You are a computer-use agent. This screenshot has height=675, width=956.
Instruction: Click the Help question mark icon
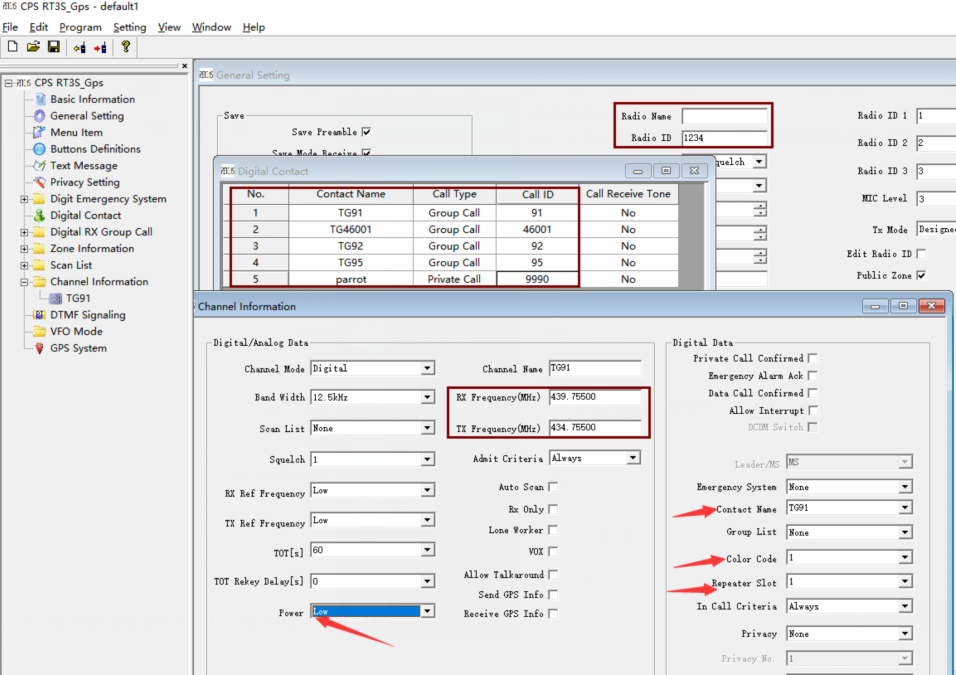(x=125, y=47)
